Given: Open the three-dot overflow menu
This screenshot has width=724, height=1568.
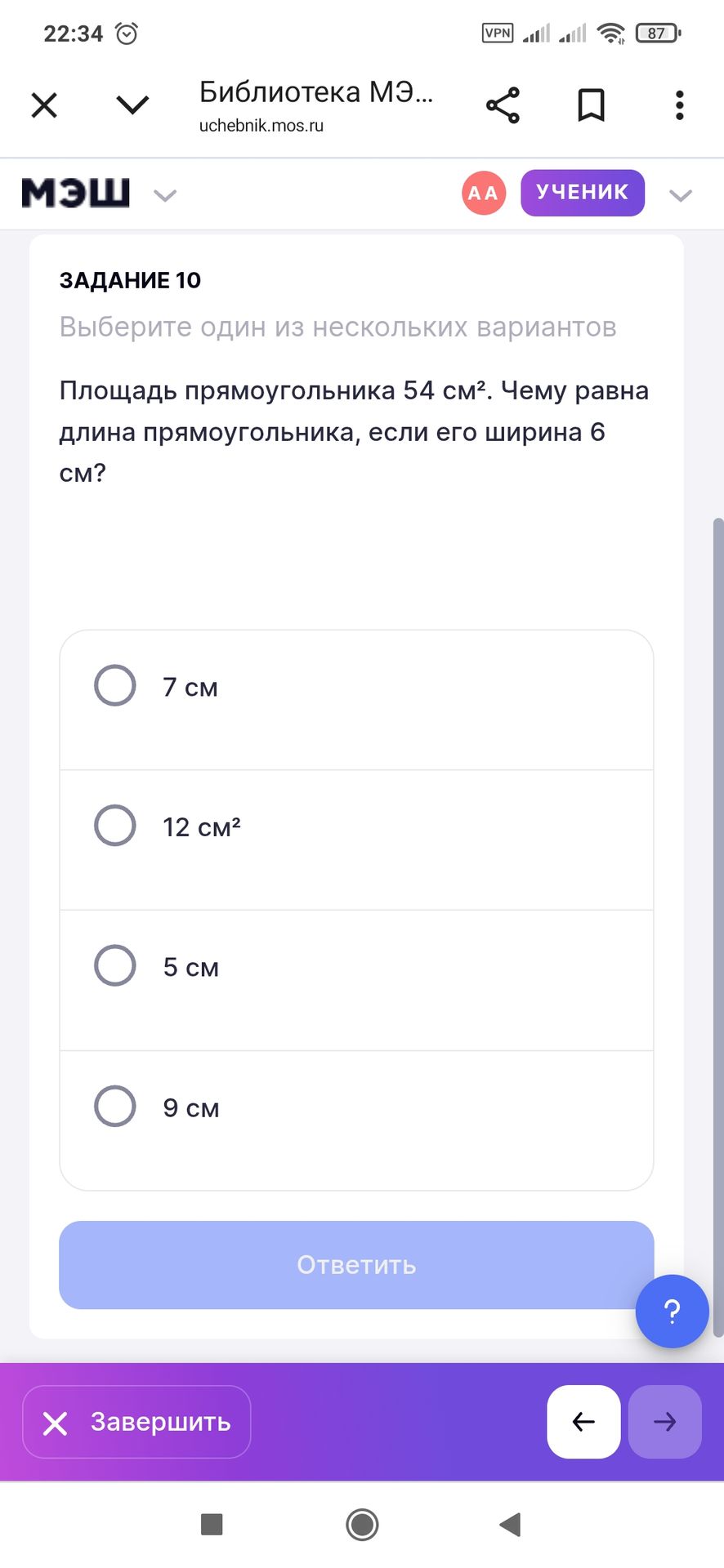Looking at the screenshot, I should click(679, 105).
